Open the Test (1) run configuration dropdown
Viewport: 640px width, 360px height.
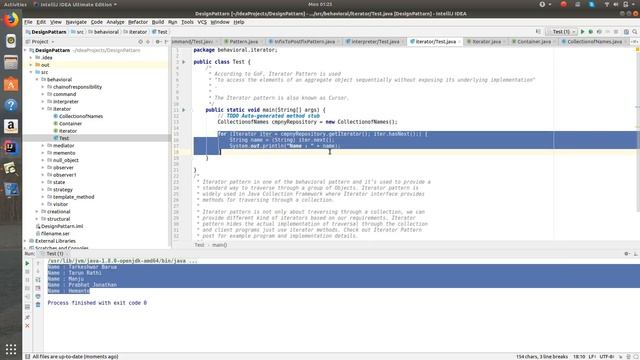(x=562, y=32)
